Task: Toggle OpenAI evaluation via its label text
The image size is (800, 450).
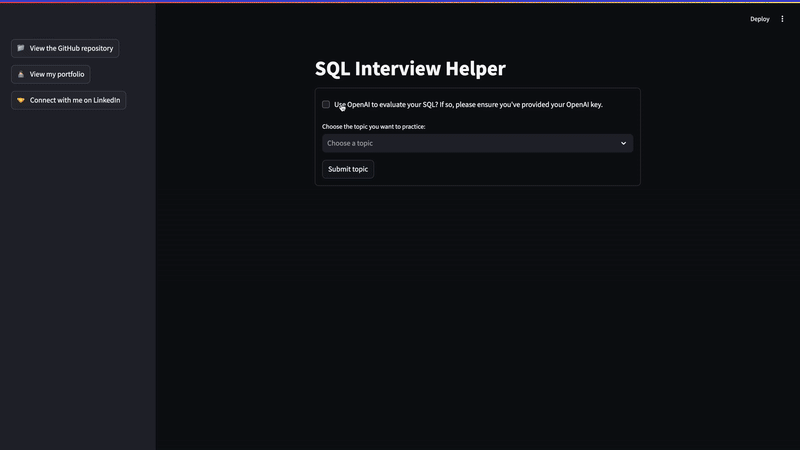Action: pyautogui.click(x=470, y=104)
